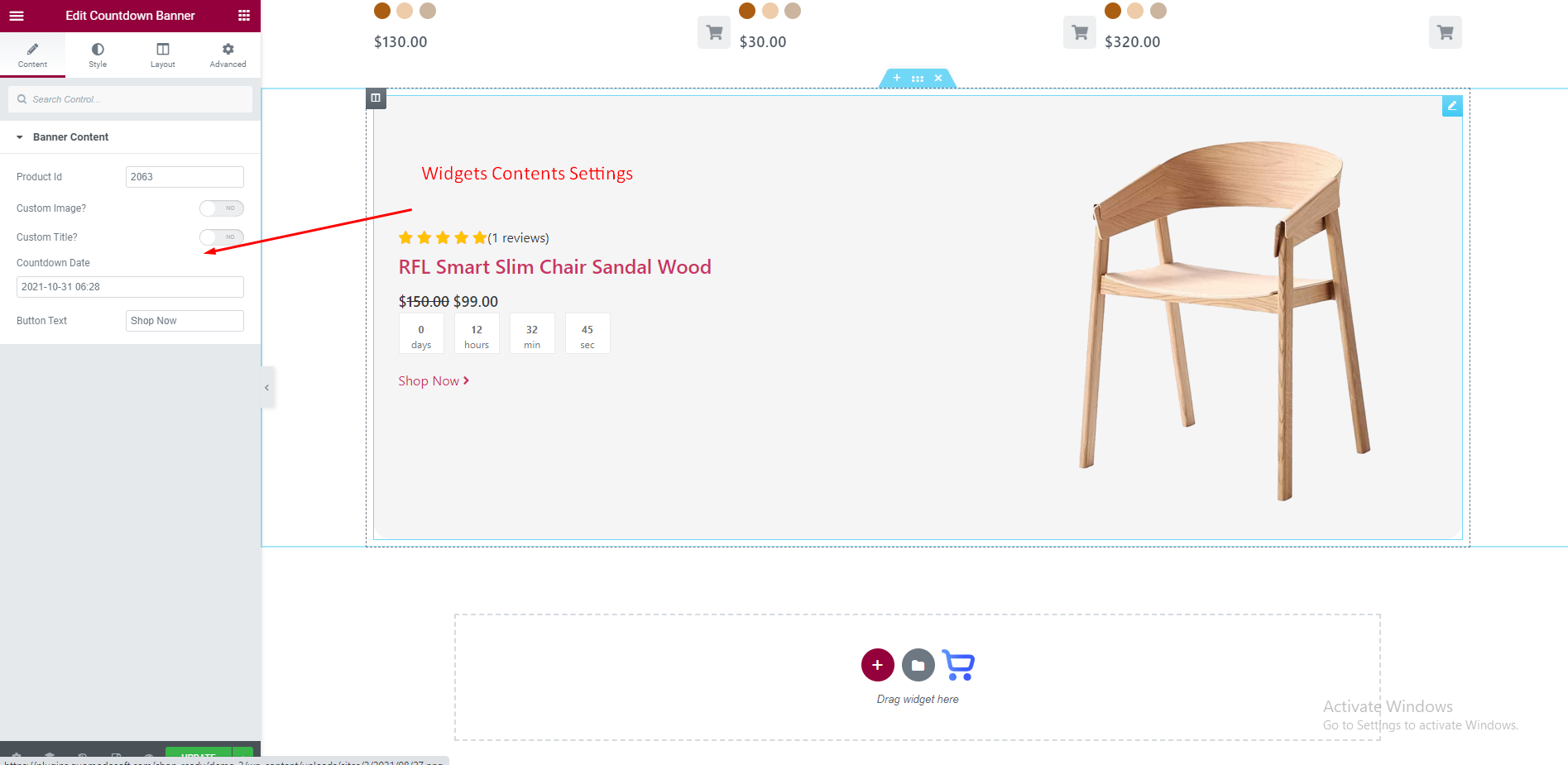Toggle the Custom Image? switch
This screenshot has width=1568, height=765.
pyautogui.click(x=222, y=208)
